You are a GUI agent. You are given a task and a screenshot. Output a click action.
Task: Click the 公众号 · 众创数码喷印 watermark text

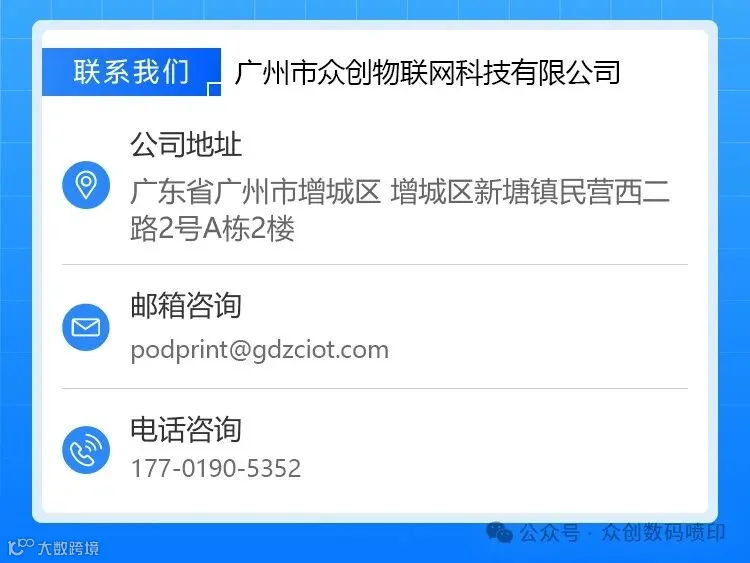622,532
